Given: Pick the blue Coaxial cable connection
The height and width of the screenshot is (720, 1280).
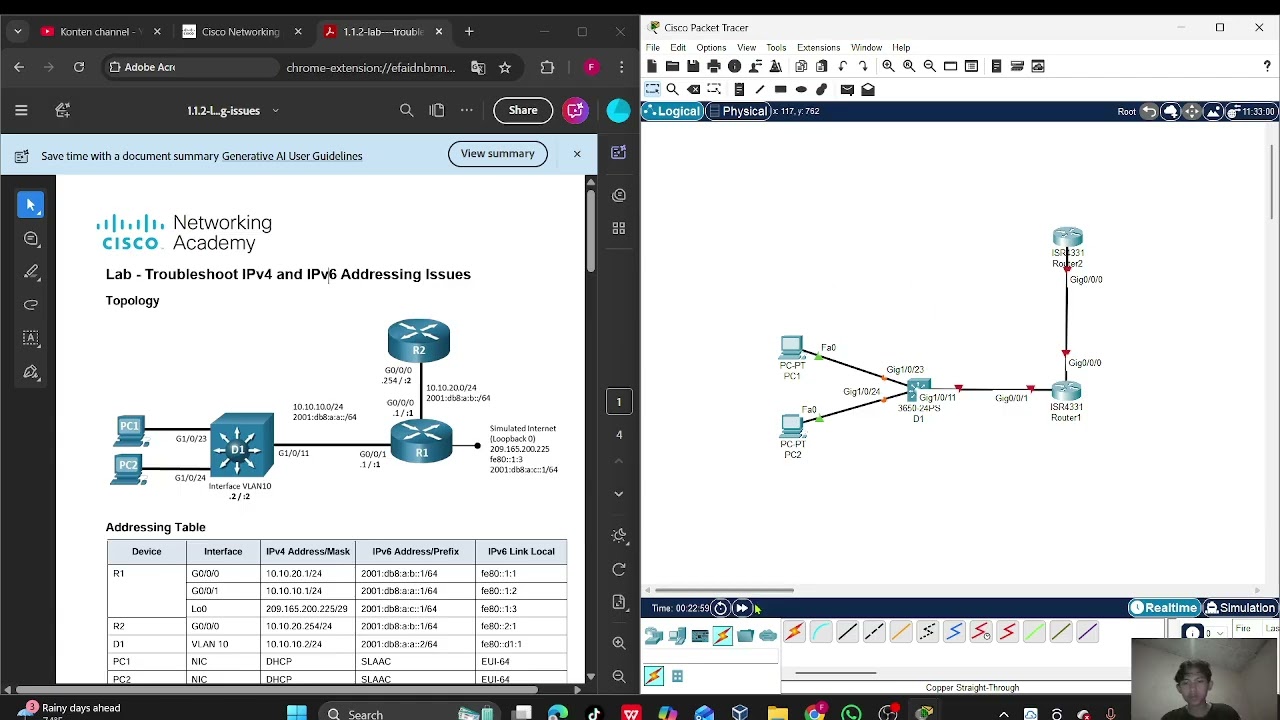Looking at the screenshot, I should [x=954, y=632].
